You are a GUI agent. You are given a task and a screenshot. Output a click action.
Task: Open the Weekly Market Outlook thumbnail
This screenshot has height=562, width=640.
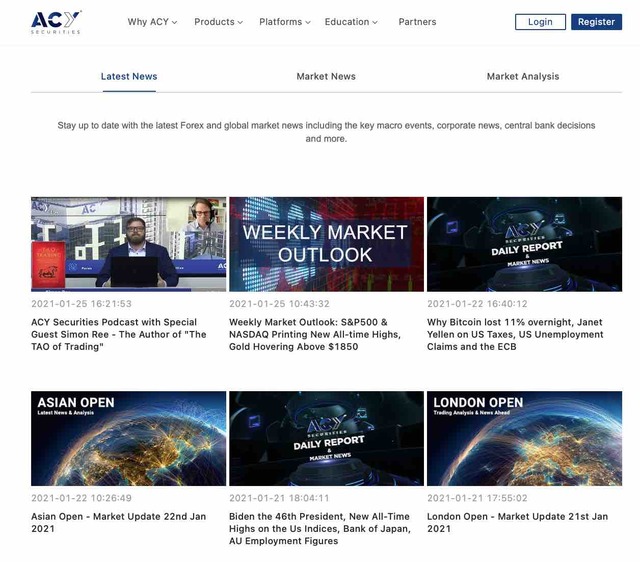point(327,244)
